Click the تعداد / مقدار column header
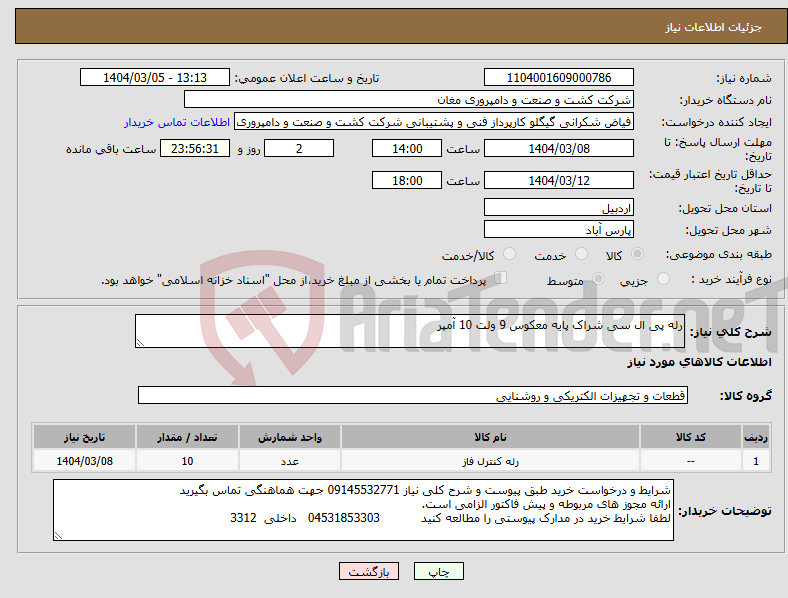 tap(187, 437)
